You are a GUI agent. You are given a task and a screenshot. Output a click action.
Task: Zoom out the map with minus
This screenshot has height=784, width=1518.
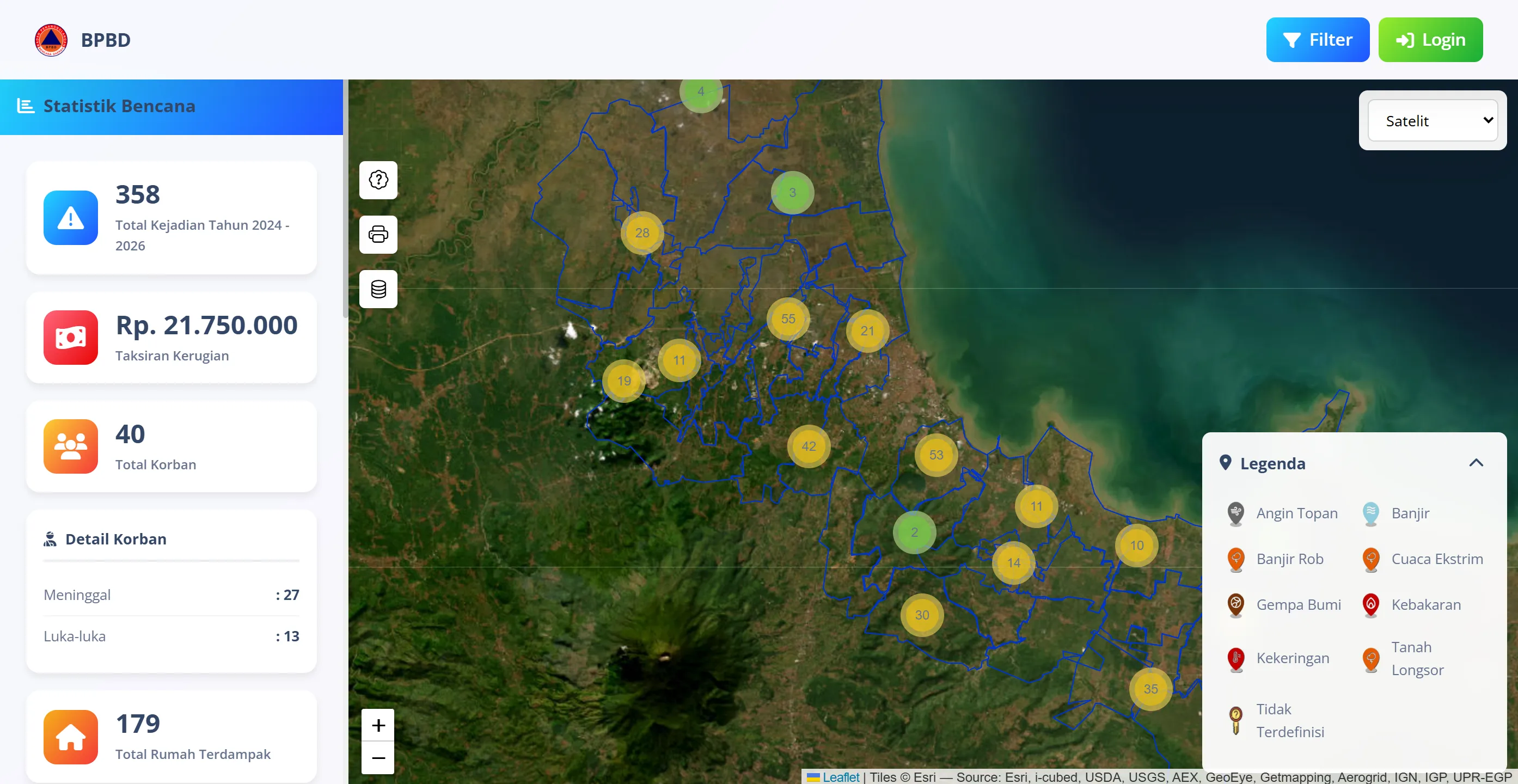[378, 757]
